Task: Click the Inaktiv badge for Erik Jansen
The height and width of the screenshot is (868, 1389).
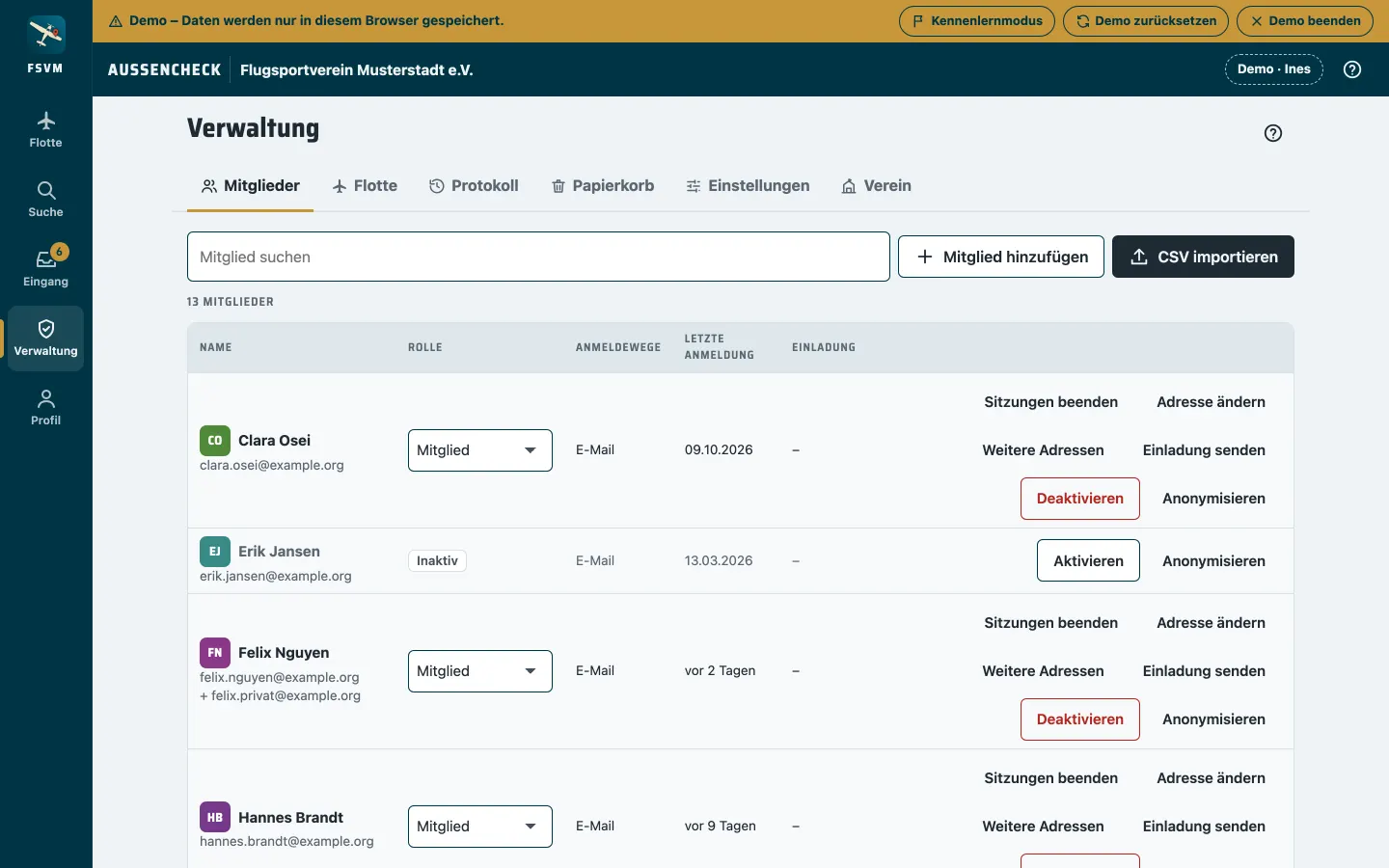Action: (x=437, y=561)
